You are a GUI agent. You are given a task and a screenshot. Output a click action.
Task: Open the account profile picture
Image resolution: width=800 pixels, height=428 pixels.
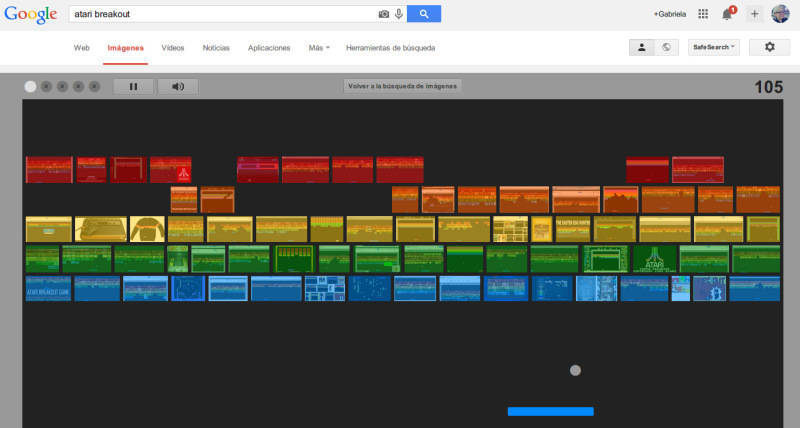[x=780, y=14]
